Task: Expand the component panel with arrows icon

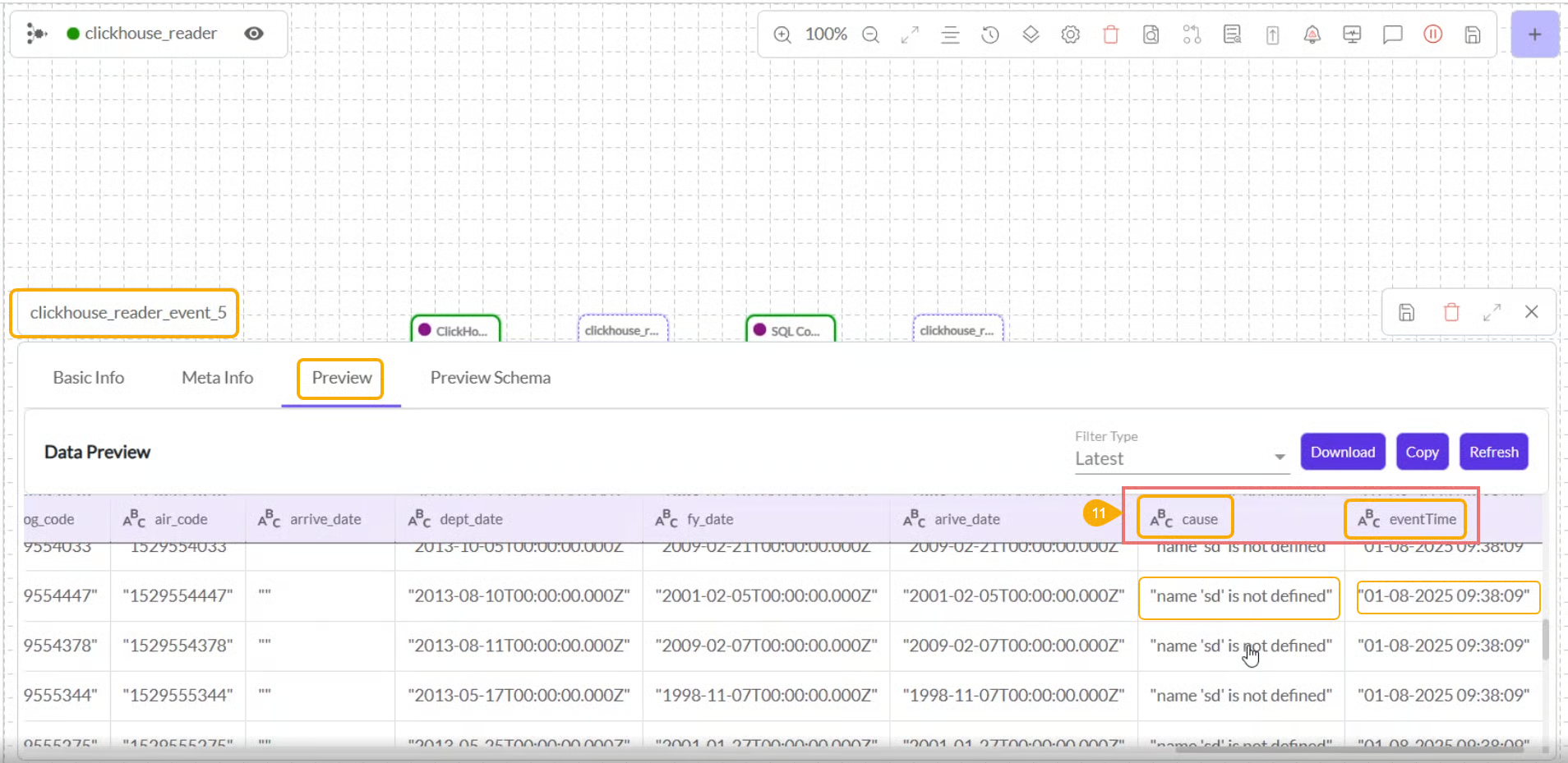Action: [1492, 312]
